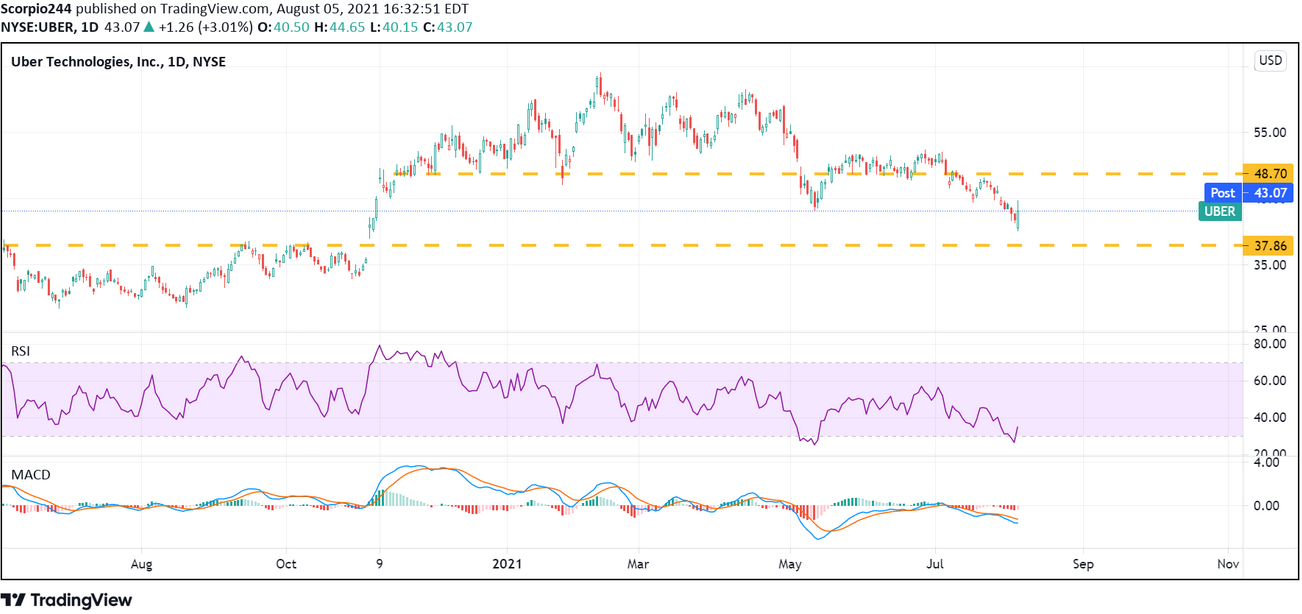Click the MACD indicator label

pyautogui.click(x=30, y=474)
